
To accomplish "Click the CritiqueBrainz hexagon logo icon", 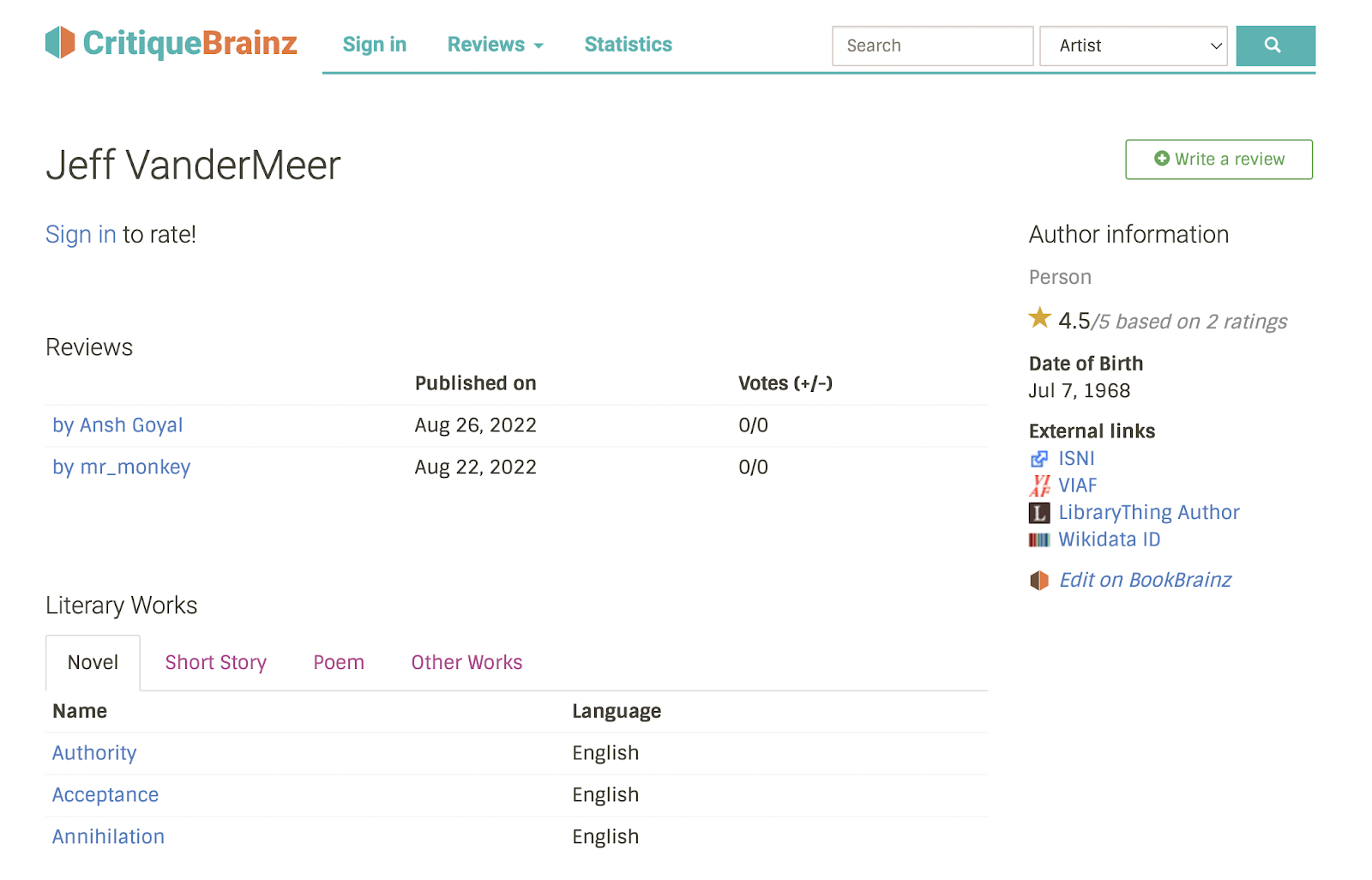I will pyautogui.click(x=60, y=43).
